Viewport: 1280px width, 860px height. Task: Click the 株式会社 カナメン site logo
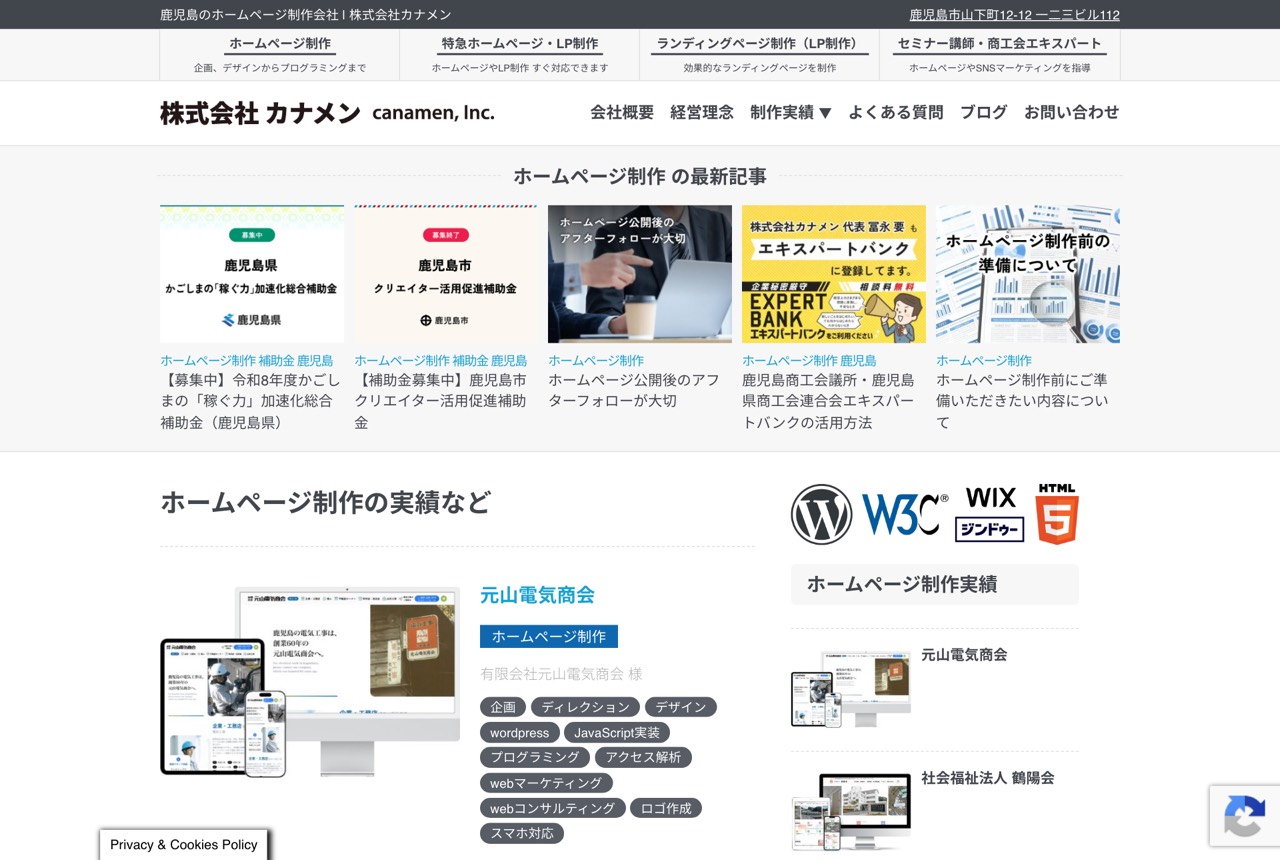[x=327, y=113]
